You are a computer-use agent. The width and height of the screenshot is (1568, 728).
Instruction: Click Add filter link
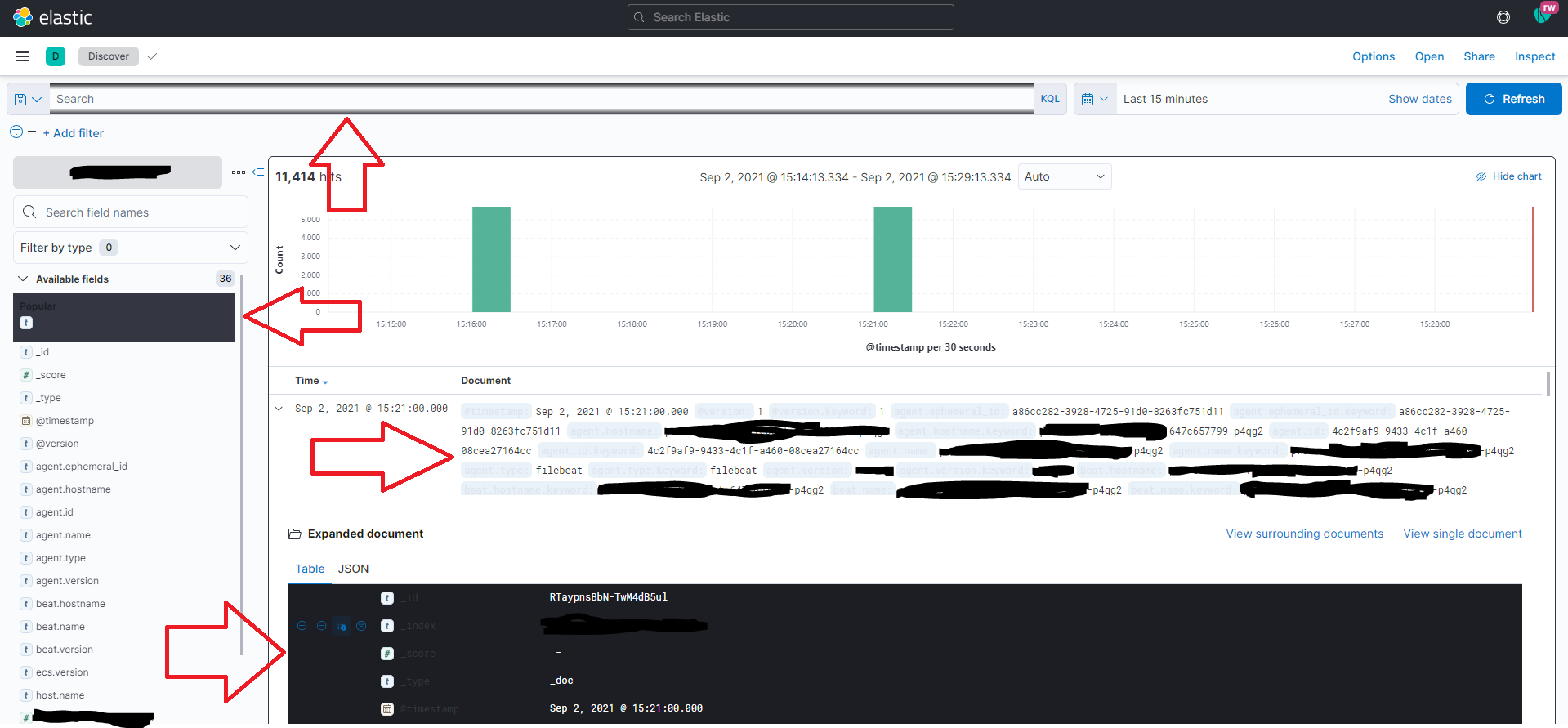(x=74, y=133)
